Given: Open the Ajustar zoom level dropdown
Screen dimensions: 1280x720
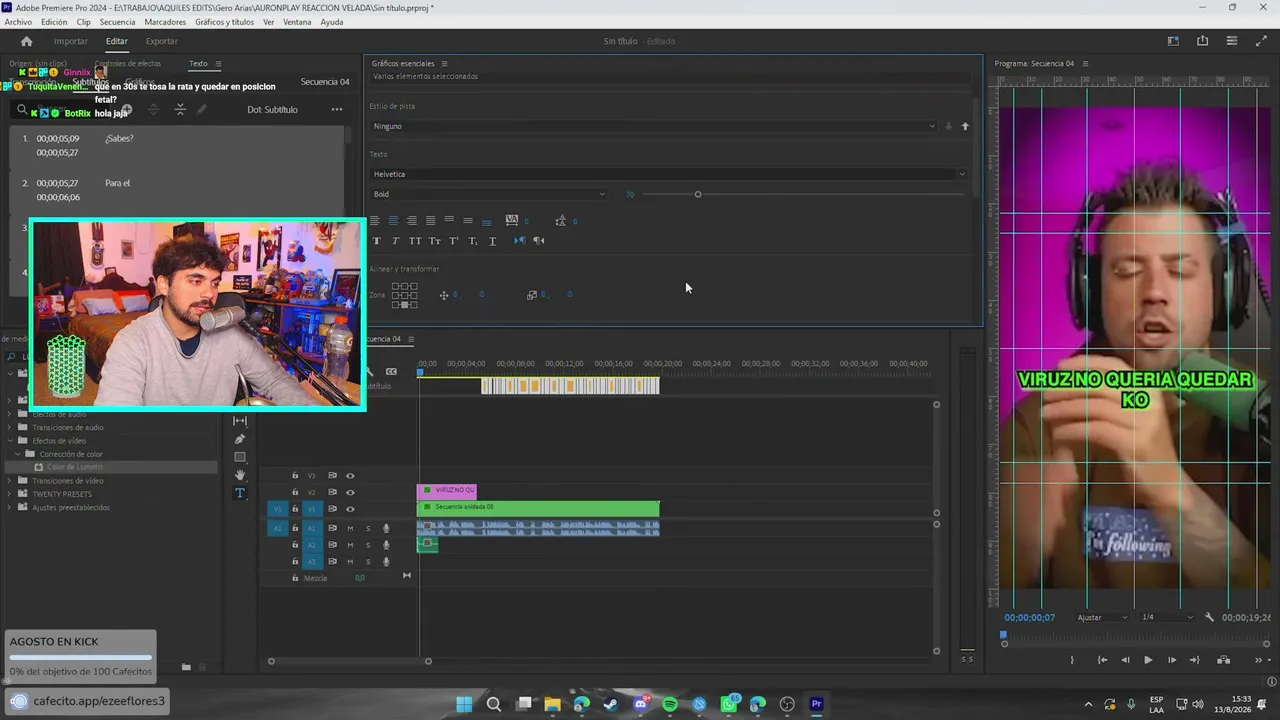Looking at the screenshot, I should click(x=1102, y=617).
